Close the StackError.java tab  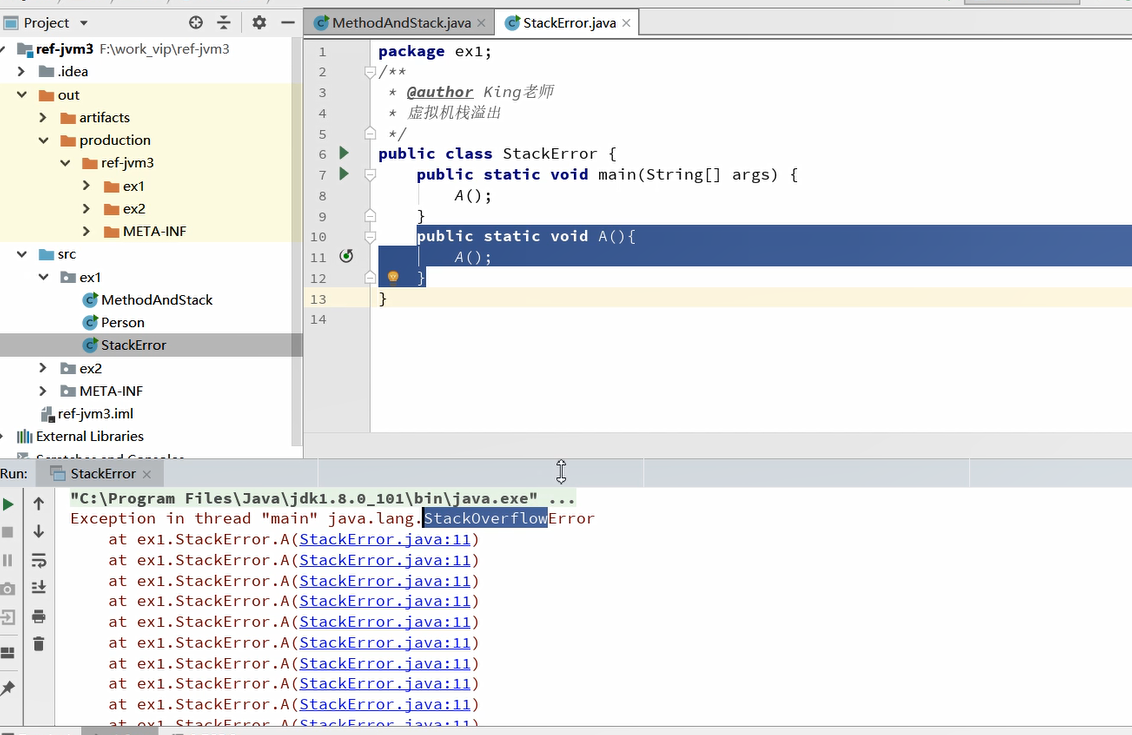click(627, 23)
